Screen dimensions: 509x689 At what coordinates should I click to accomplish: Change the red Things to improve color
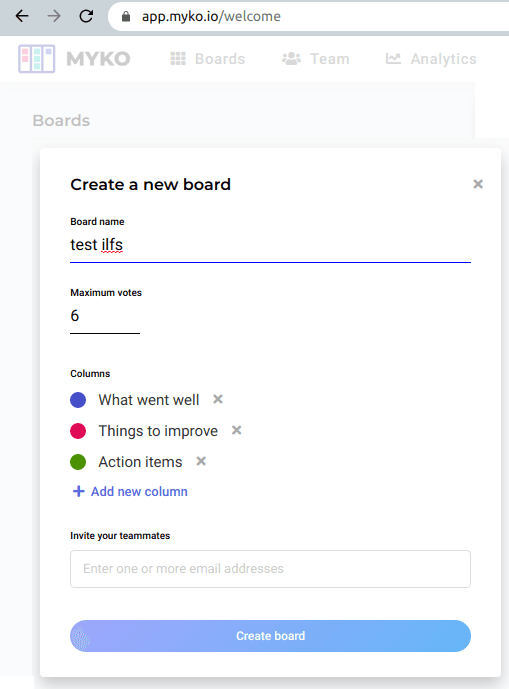pyautogui.click(x=78, y=431)
